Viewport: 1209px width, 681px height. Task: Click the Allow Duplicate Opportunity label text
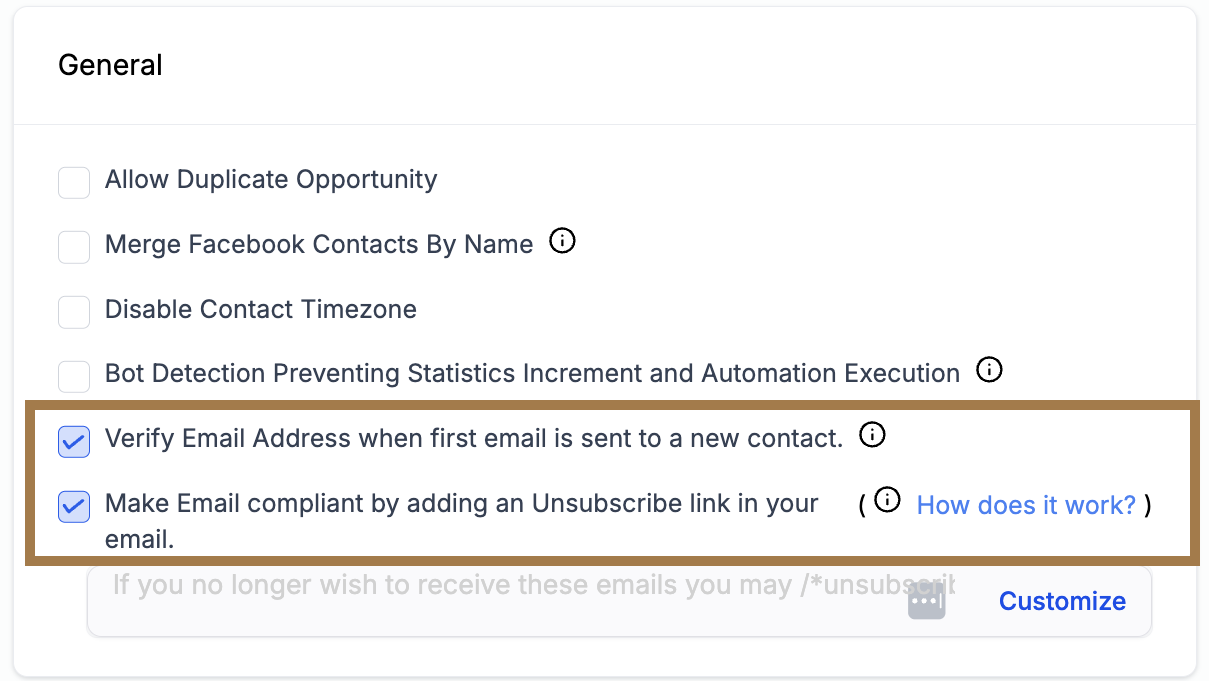[271, 180]
